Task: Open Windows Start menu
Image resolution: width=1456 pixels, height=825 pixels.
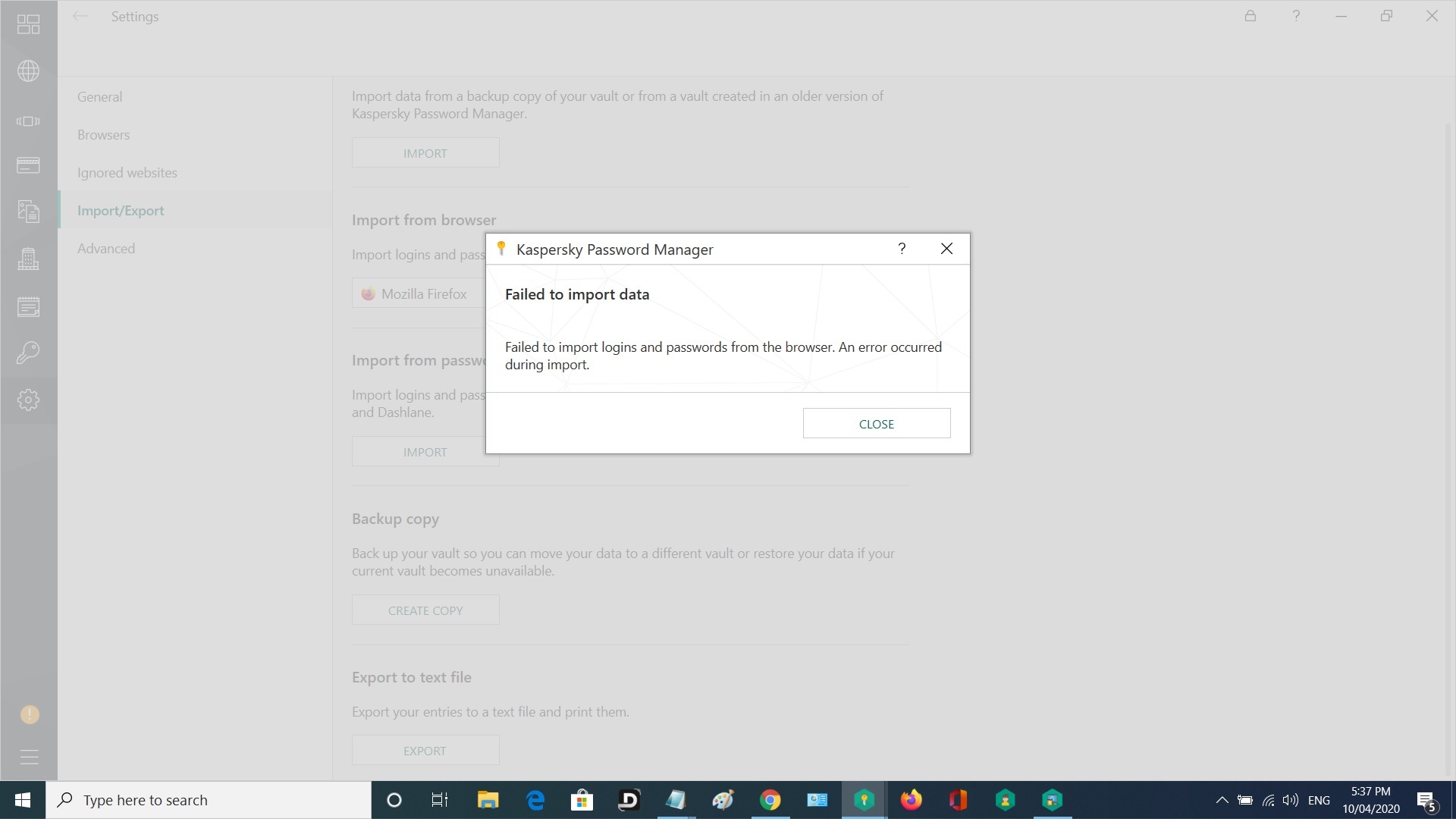Action: [x=23, y=800]
